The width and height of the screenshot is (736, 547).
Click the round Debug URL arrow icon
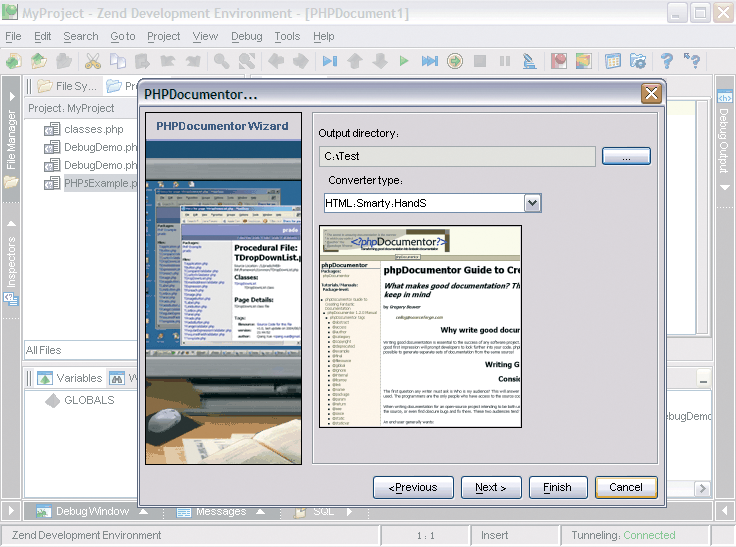pos(454,61)
